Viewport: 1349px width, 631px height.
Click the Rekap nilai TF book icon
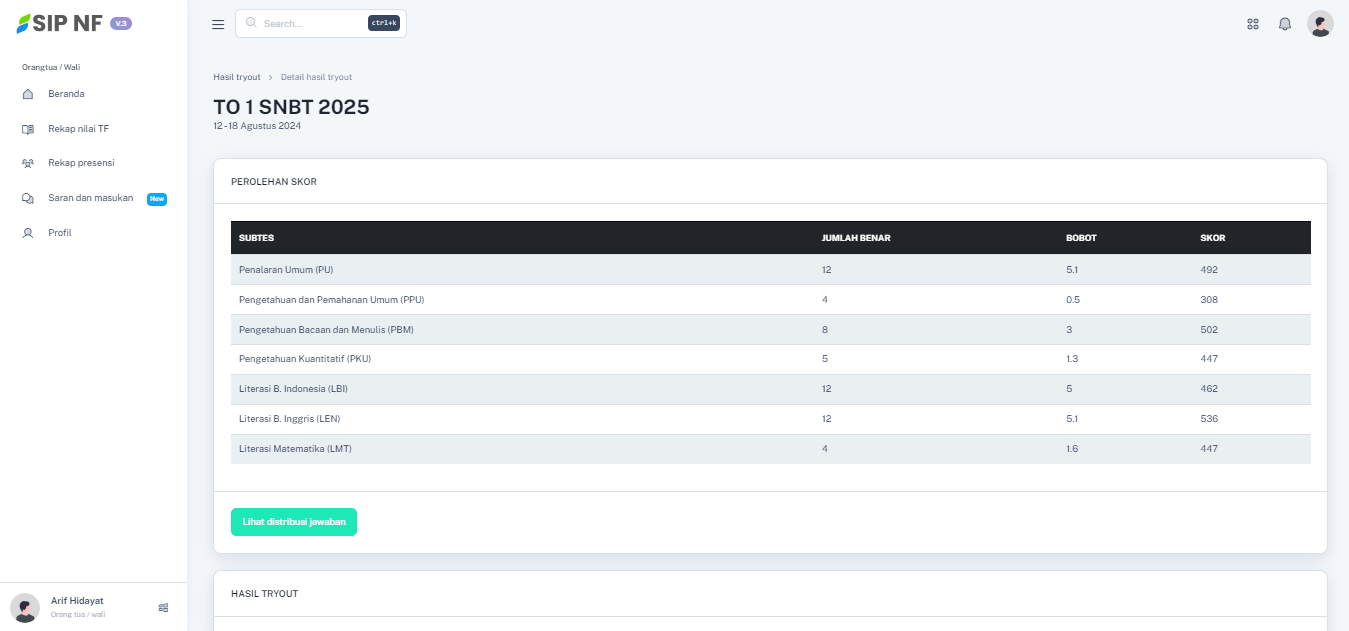point(28,129)
